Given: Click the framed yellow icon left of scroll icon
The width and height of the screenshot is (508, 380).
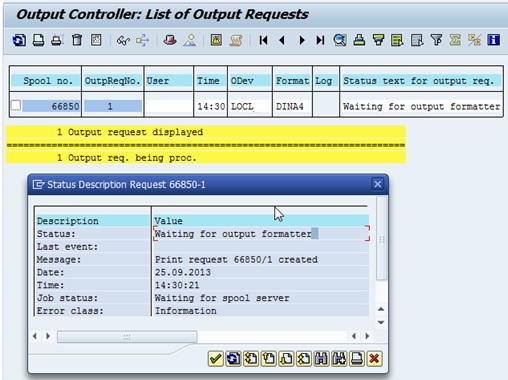Looking at the screenshot, I should 216,40.
